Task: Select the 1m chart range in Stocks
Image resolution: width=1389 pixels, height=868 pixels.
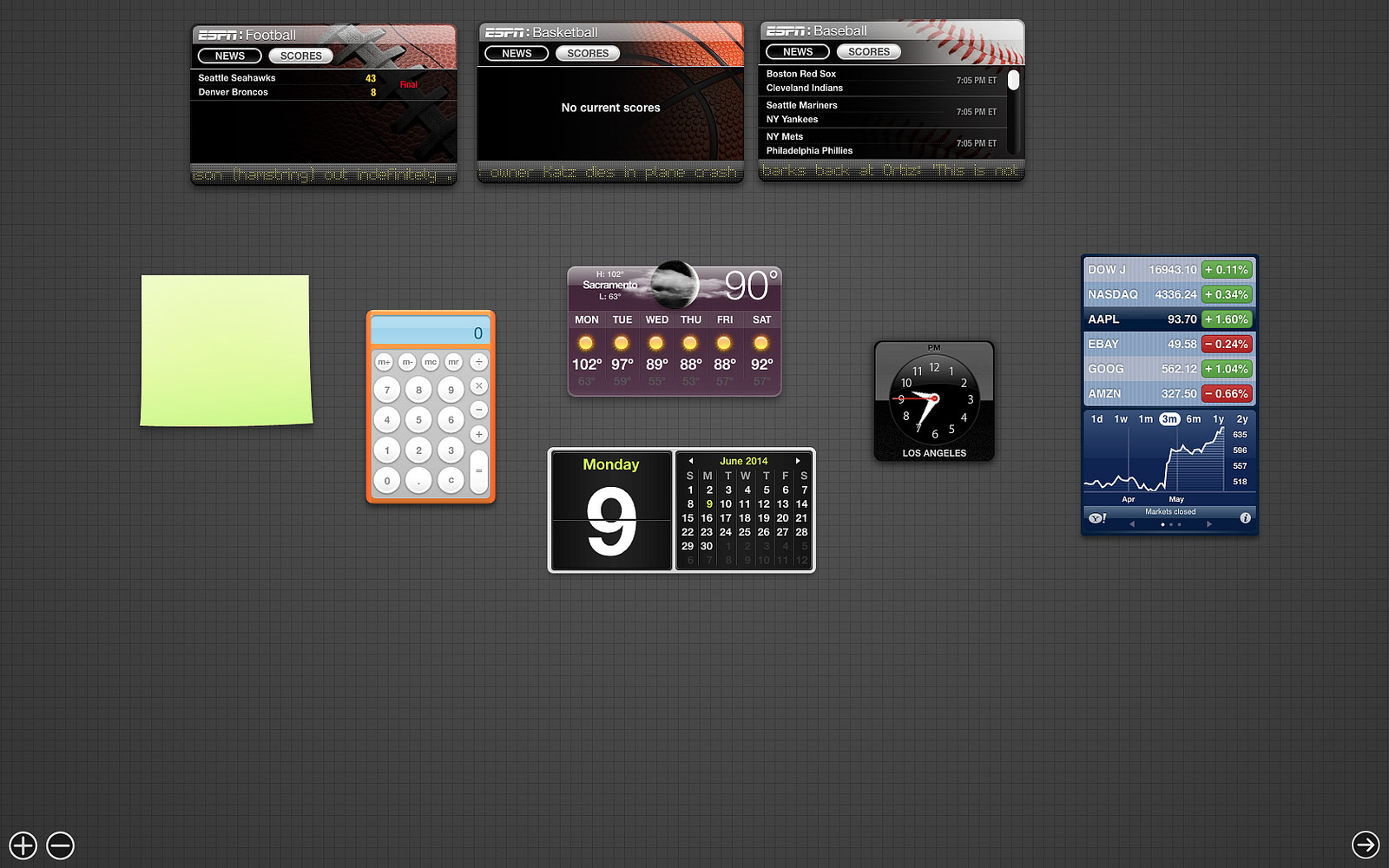Action: [x=1146, y=419]
